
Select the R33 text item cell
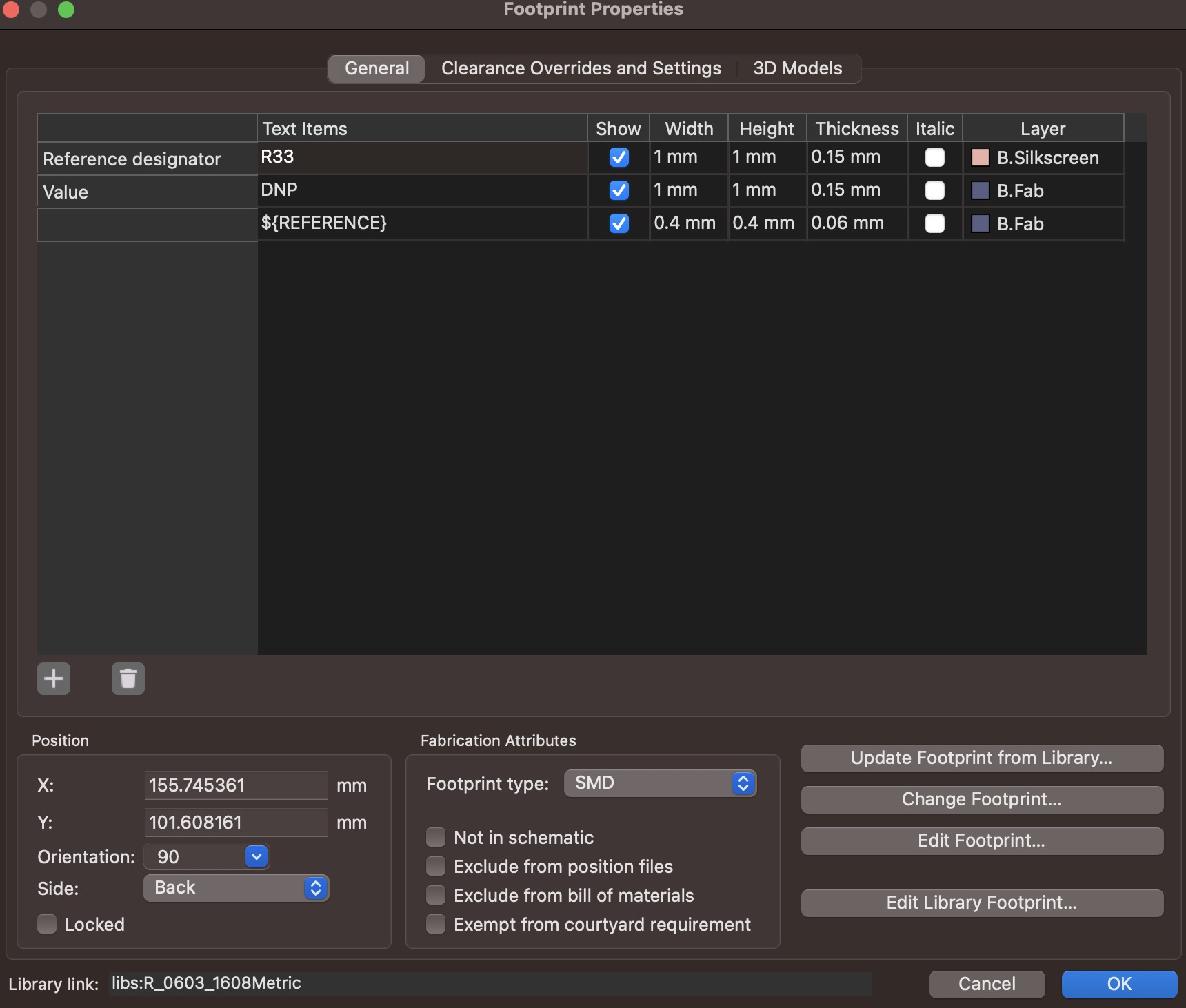(422, 158)
